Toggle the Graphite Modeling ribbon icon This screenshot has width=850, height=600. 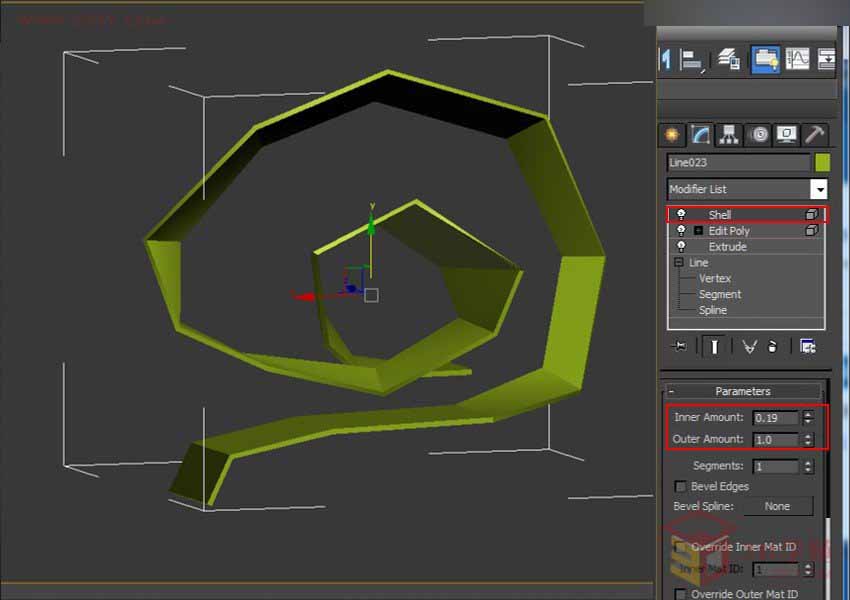pos(765,59)
